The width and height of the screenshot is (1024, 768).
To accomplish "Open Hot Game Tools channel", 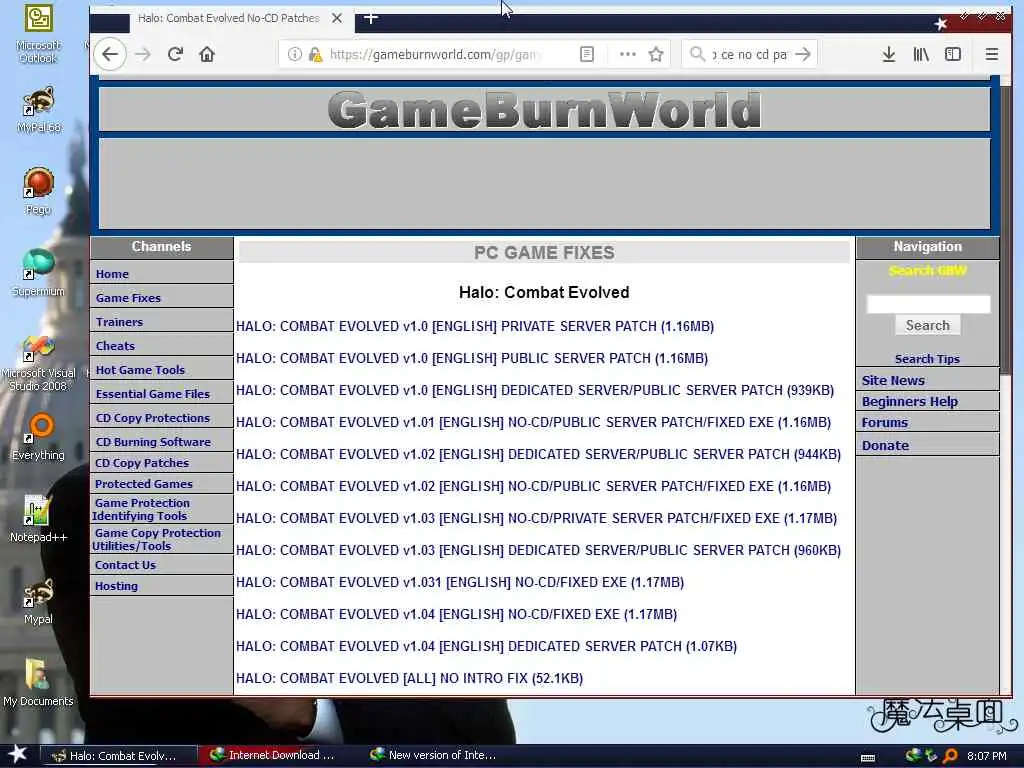I will point(140,370).
